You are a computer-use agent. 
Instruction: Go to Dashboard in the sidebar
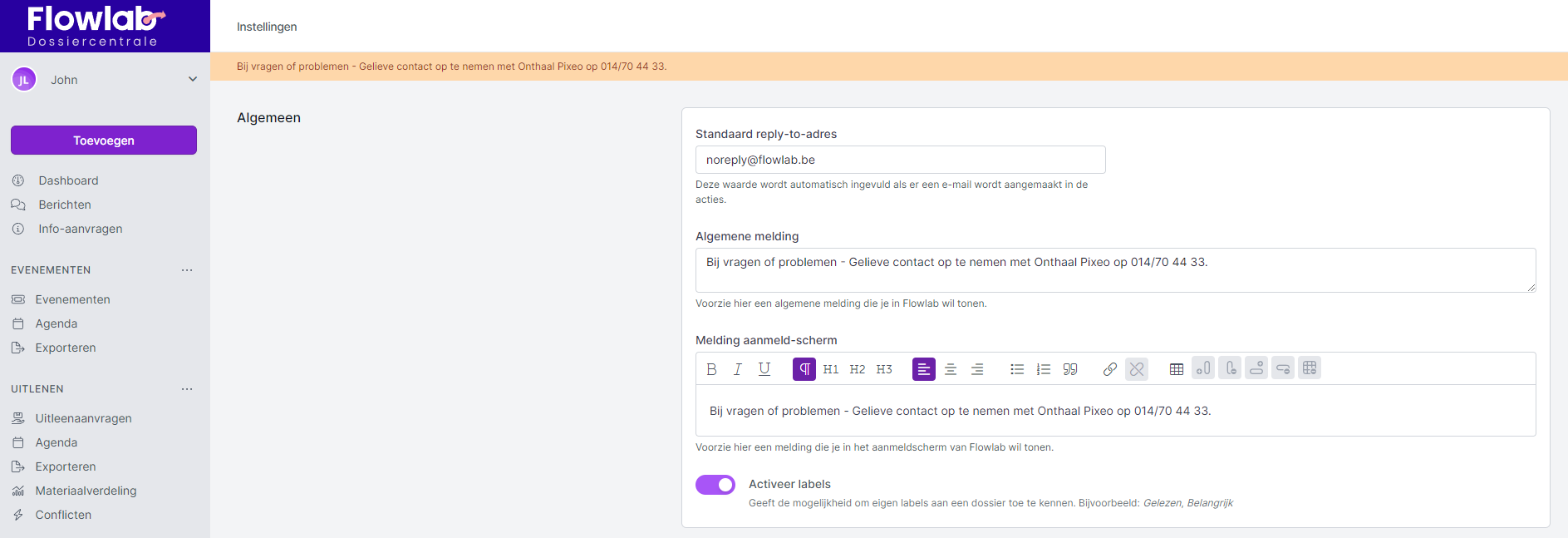pyautogui.click(x=68, y=180)
